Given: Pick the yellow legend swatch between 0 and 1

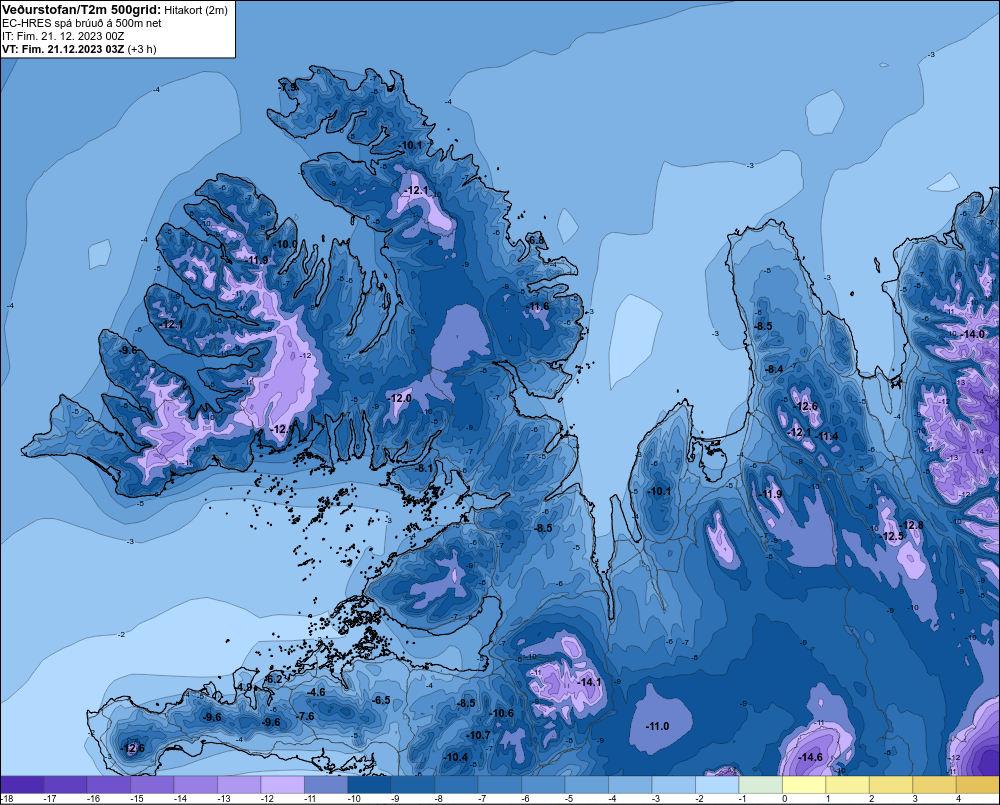Looking at the screenshot, I should pyautogui.click(x=804, y=785).
